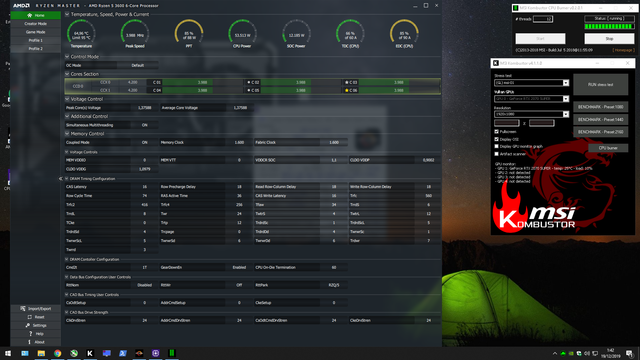Click Import/Export in the Ryzen Master sidebar
Screen dimensions: 640x360
(x=36, y=309)
